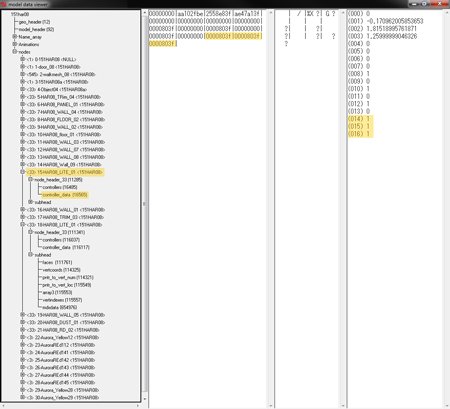This screenshot has height=409, width=450.
Task: Expand the 8-HAR08_FLOOR_02 node
Action: coord(23,119)
